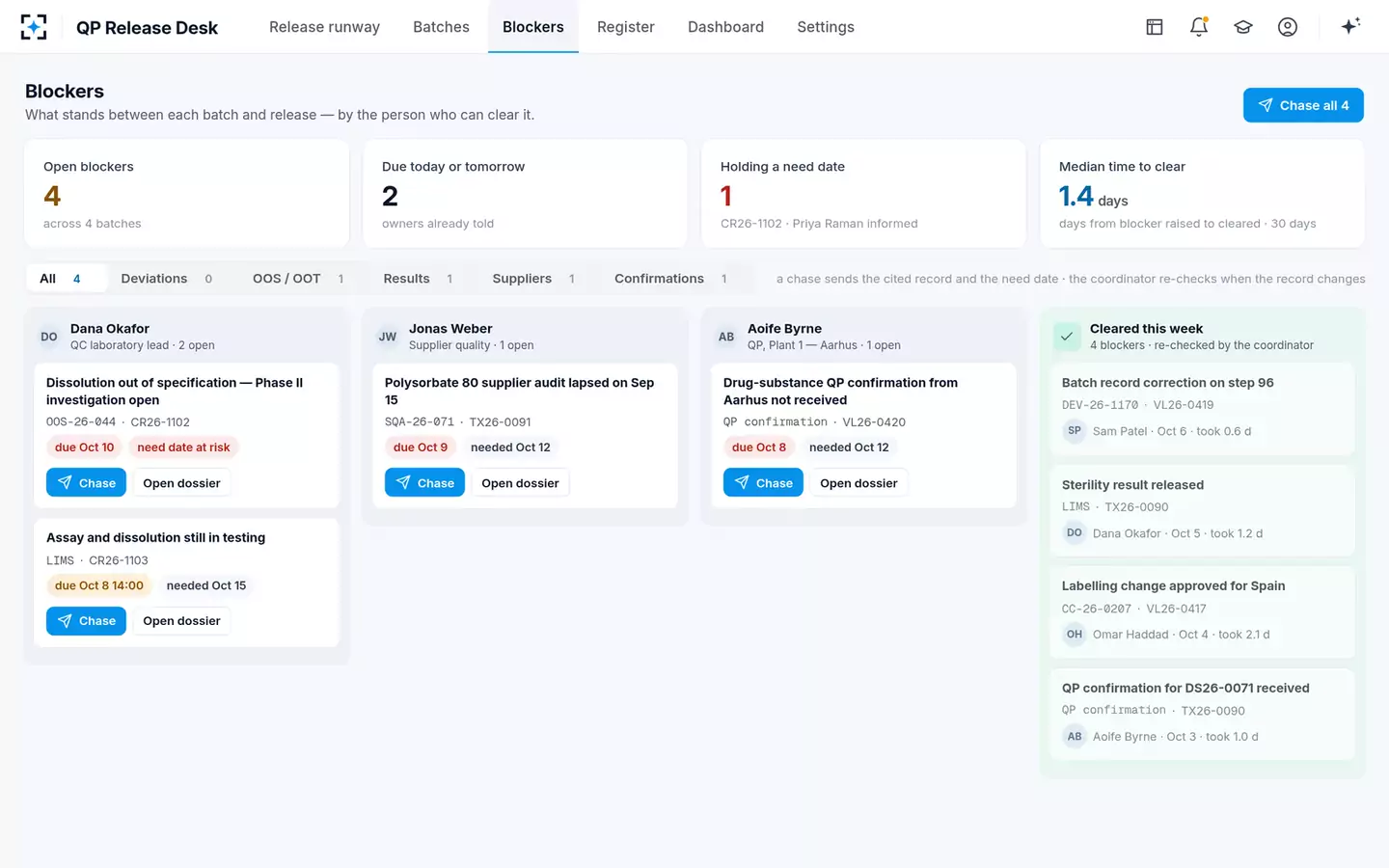
Task: Open the Batches tab
Action: pyautogui.click(x=441, y=27)
